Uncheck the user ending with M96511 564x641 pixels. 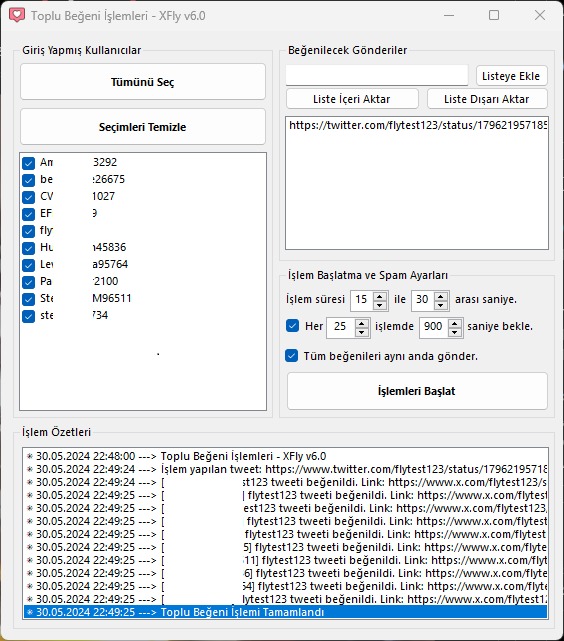[29, 299]
